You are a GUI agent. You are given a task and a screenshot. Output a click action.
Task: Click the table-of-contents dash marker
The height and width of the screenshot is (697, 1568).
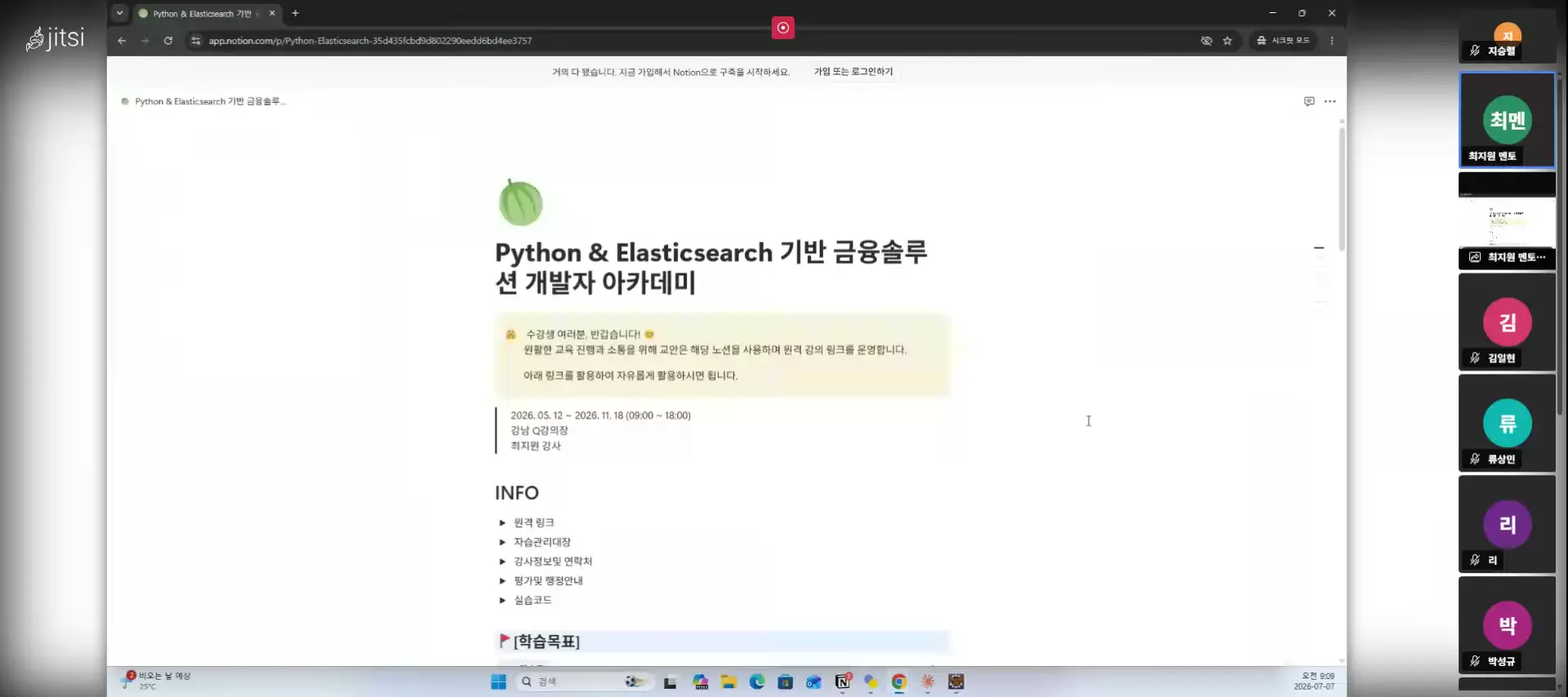(1319, 248)
